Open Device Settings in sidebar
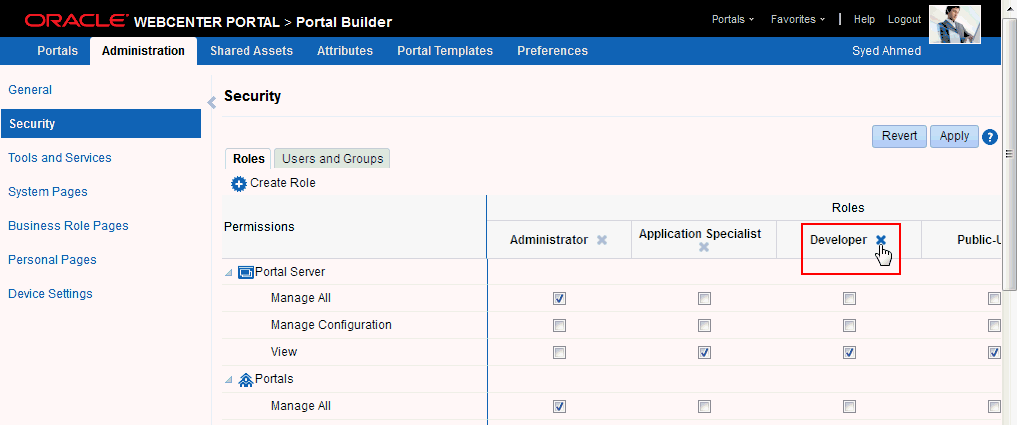 [x=50, y=293]
